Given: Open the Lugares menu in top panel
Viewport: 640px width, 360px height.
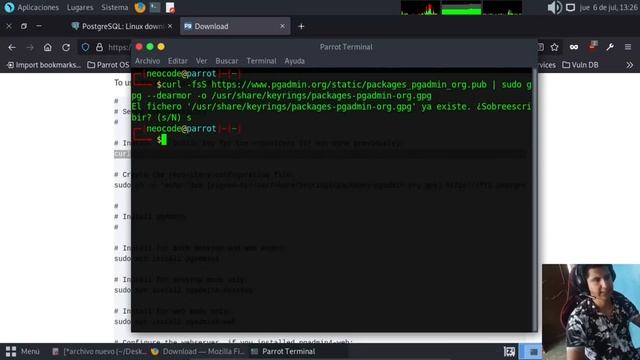Looking at the screenshot, I should click(x=80, y=7).
